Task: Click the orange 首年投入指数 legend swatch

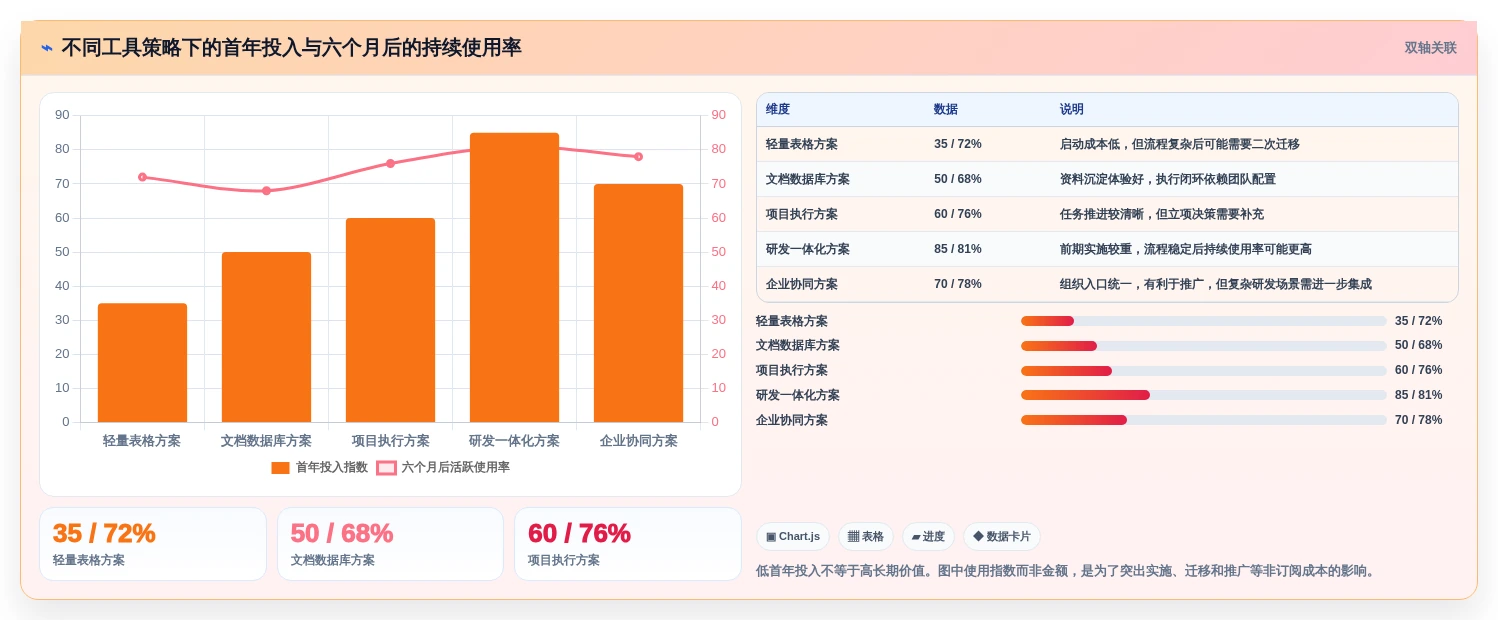Action: [x=280, y=467]
